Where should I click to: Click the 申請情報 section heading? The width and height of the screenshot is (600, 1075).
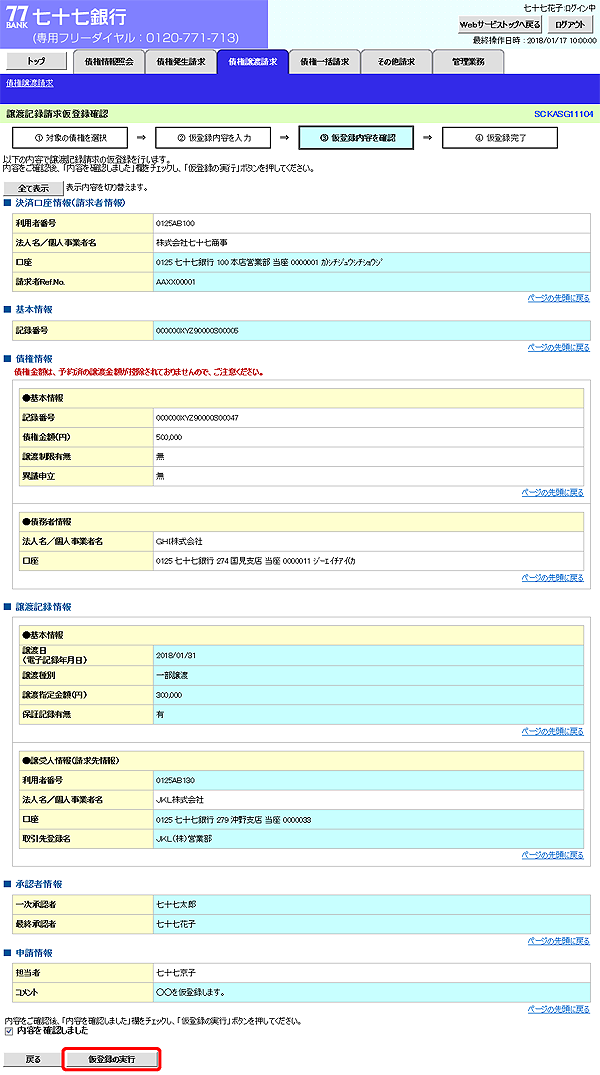click(34, 953)
